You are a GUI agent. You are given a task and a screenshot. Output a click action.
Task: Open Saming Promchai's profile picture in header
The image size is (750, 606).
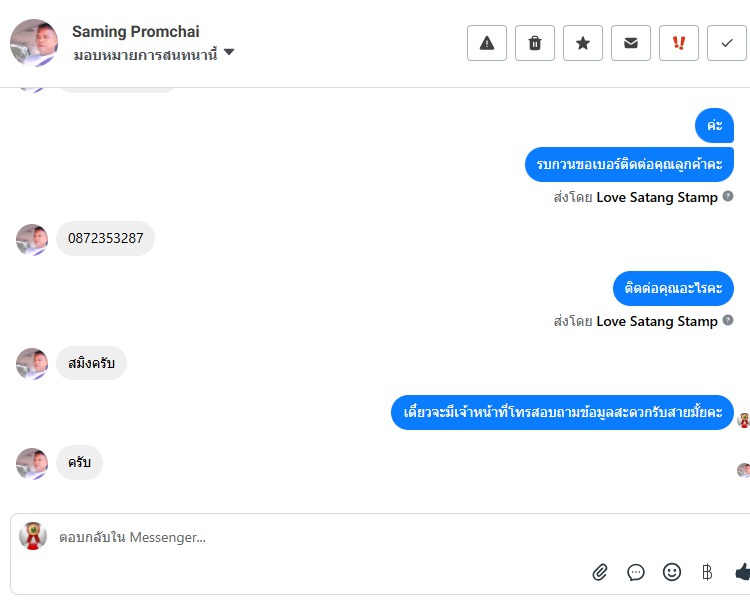[34, 43]
